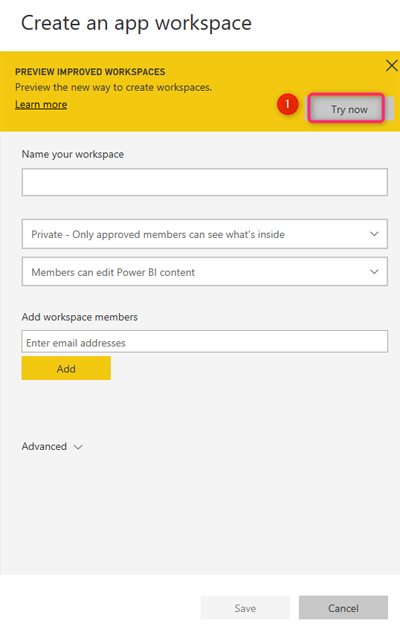Click the Preview the new way to create workspaces text
Viewport: 400px width, 638px height.
114,87
